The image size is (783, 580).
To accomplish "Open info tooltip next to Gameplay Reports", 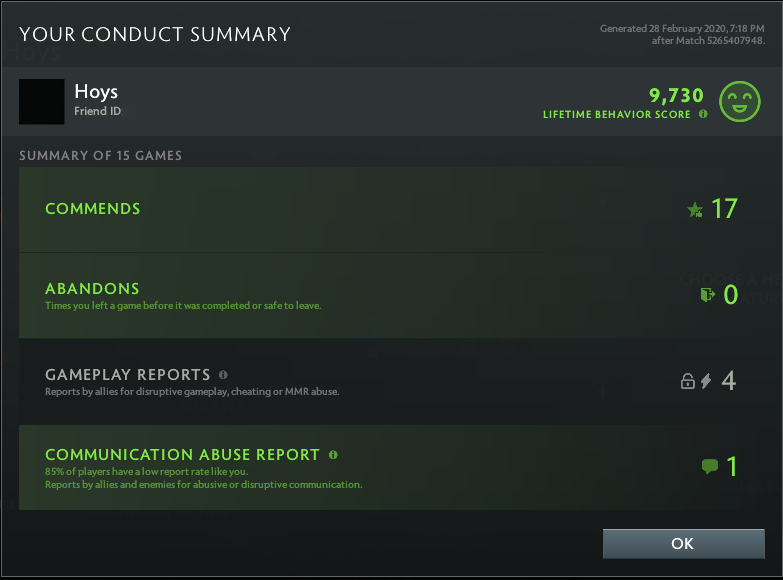I will 223,375.
